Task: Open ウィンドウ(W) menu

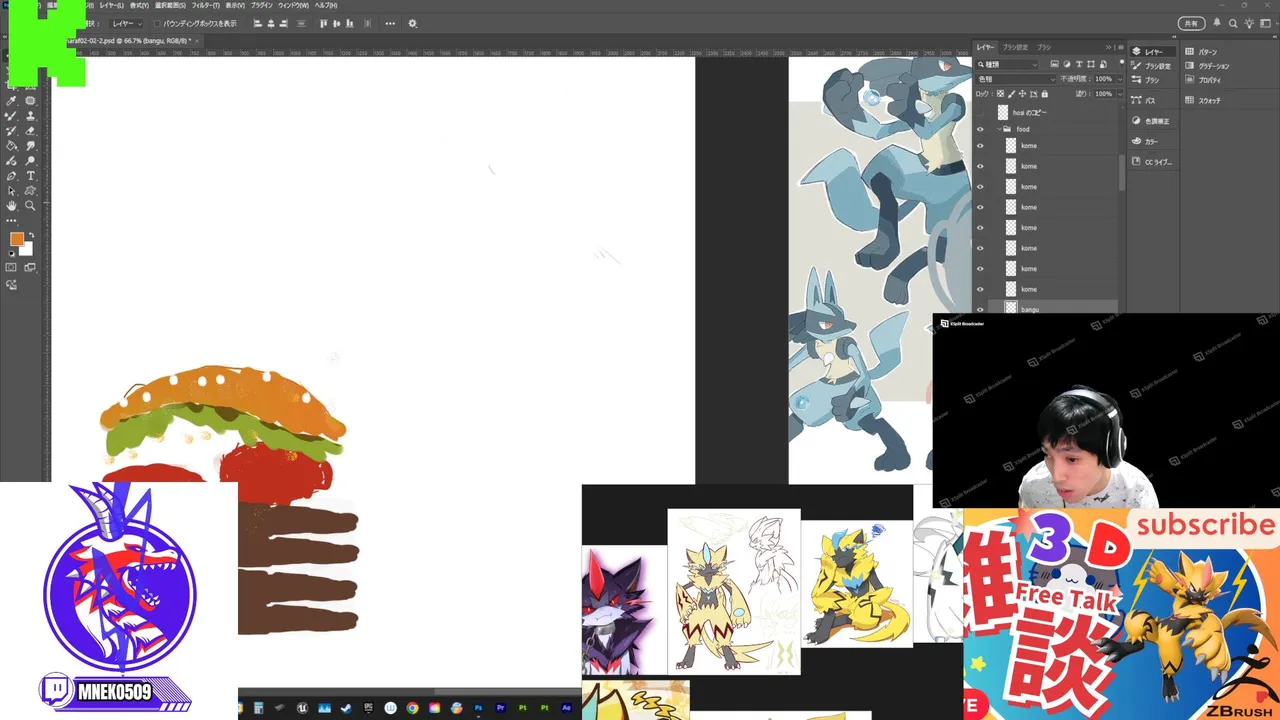Action: (294, 5)
